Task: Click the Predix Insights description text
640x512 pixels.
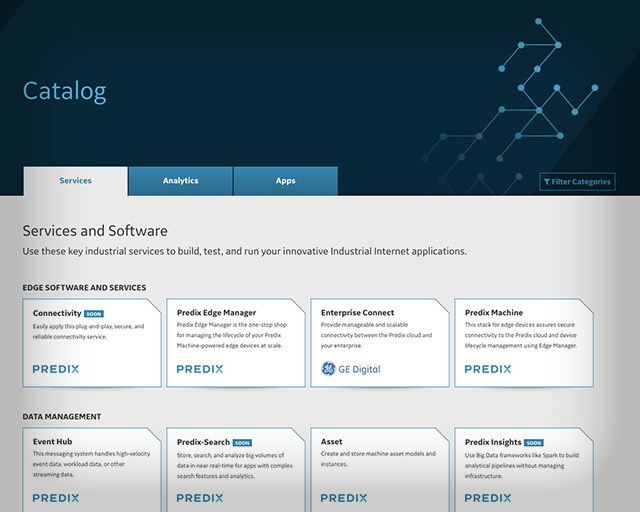Action: click(x=522, y=466)
